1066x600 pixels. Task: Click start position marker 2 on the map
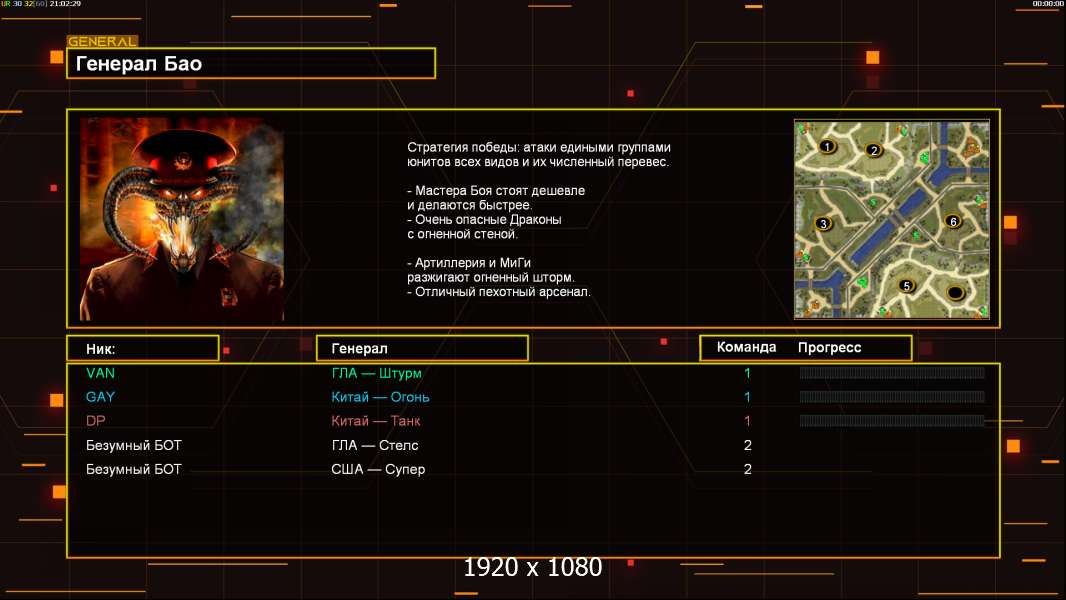tap(874, 150)
